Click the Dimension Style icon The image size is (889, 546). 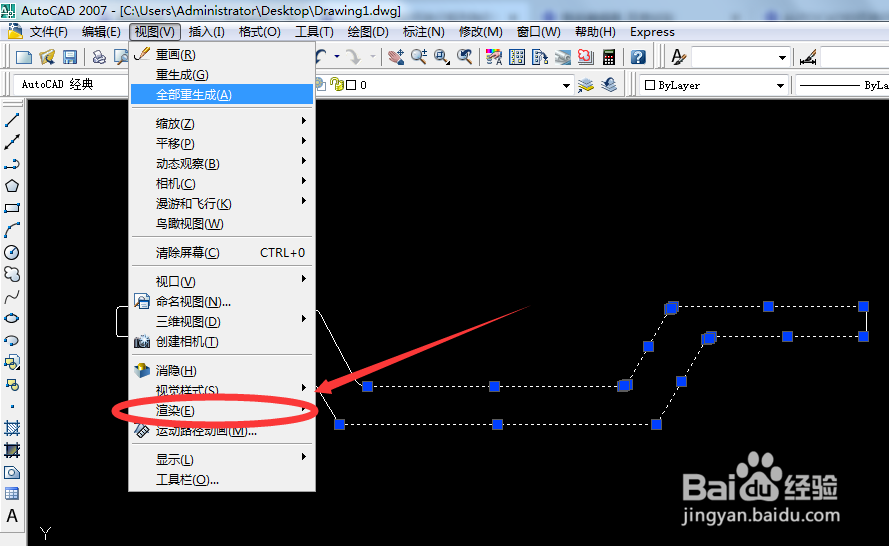pyautogui.click(x=808, y=57)
